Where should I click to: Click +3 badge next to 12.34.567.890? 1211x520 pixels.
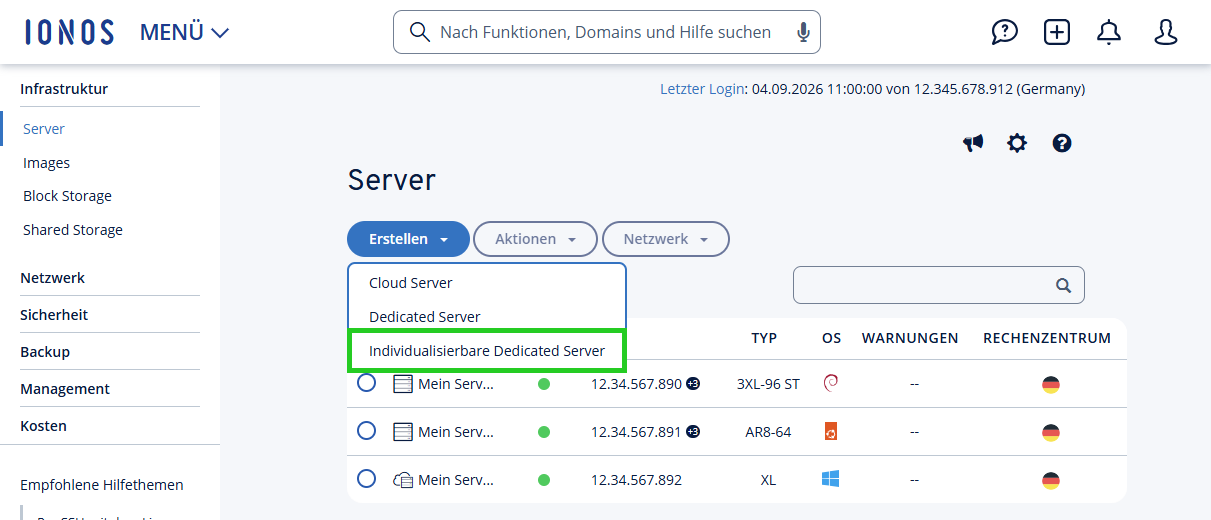point(693,383)
